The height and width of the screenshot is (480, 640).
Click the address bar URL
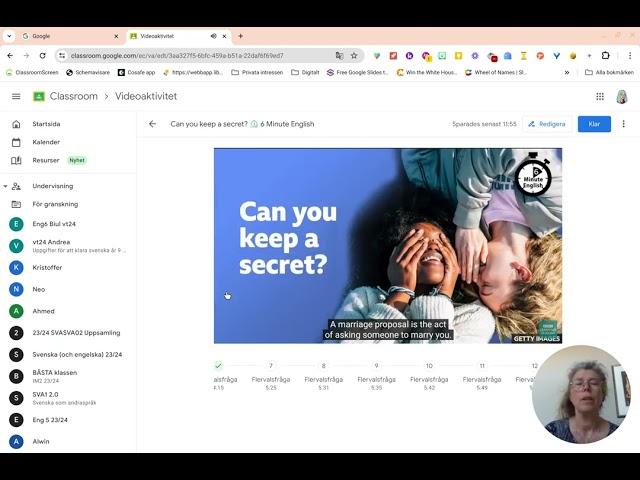pyautogui.click(x=177, y=56)
